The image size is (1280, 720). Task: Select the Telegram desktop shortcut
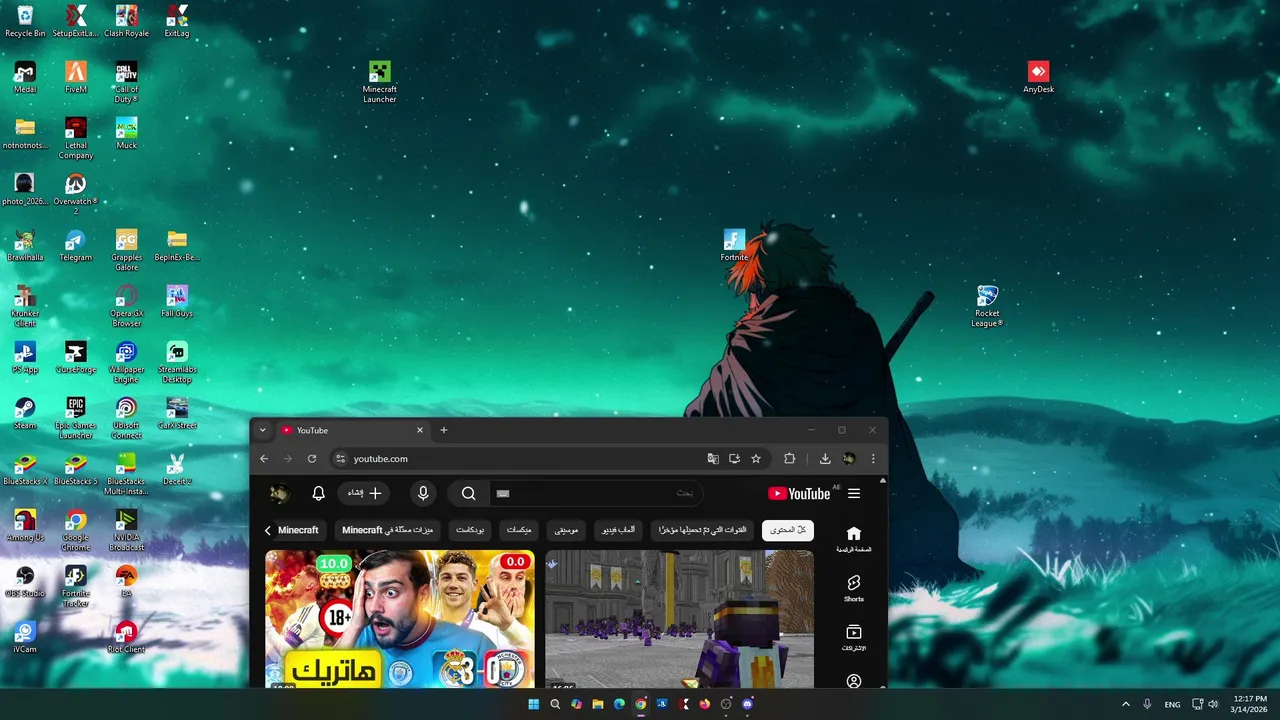tap(76, 245)
